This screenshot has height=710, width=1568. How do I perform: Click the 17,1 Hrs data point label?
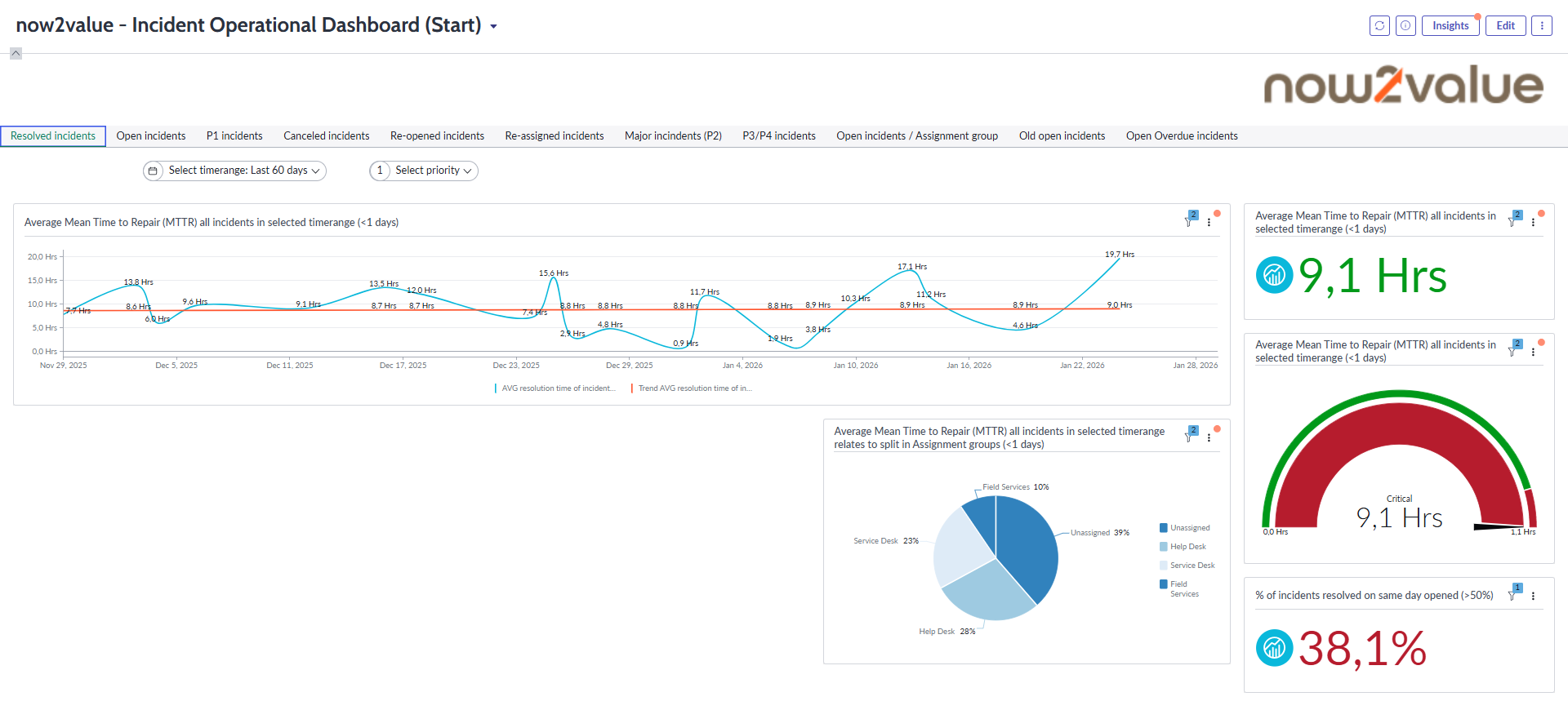pos(912,267)
